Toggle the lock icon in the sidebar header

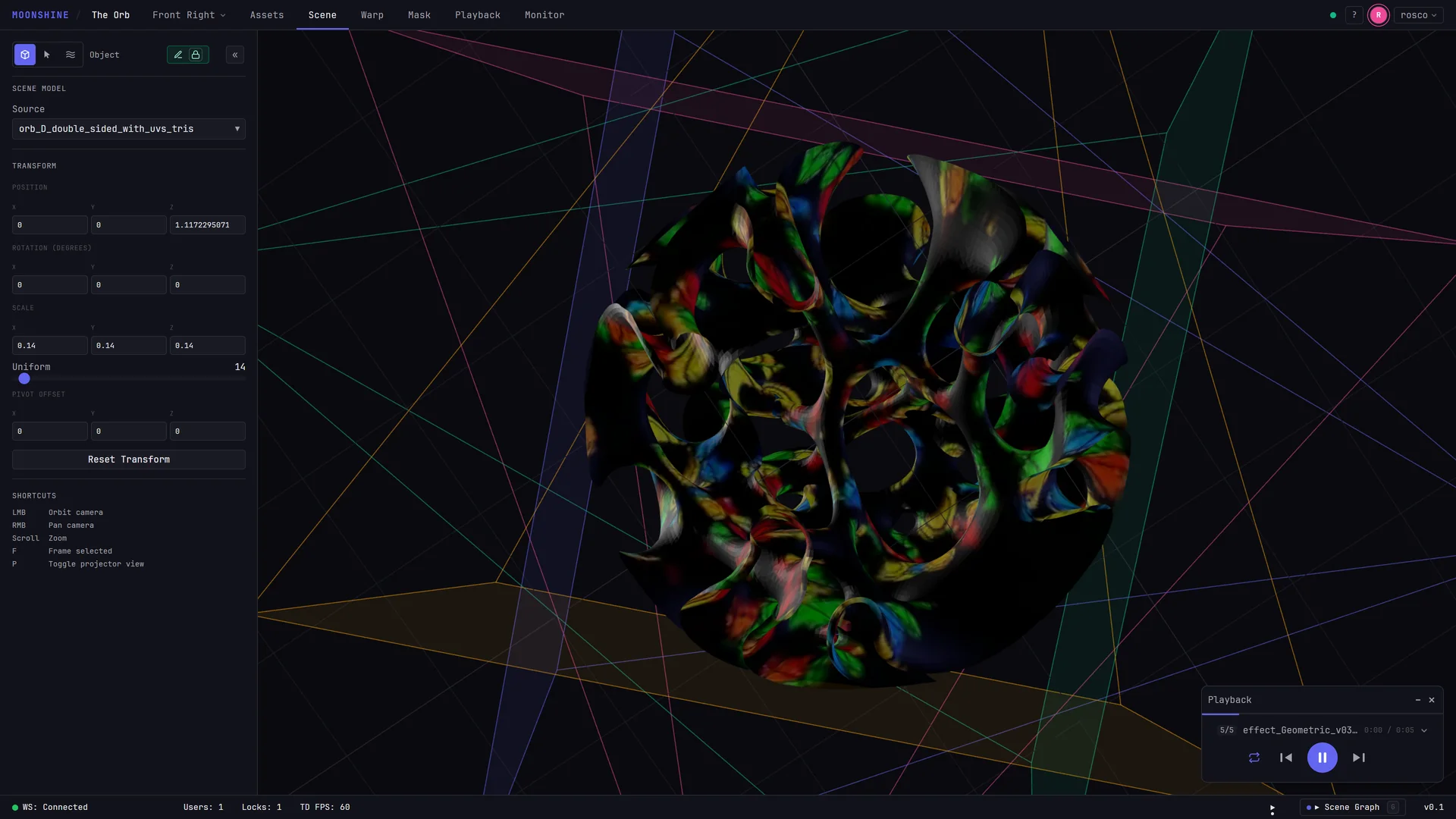pos(196,55)
